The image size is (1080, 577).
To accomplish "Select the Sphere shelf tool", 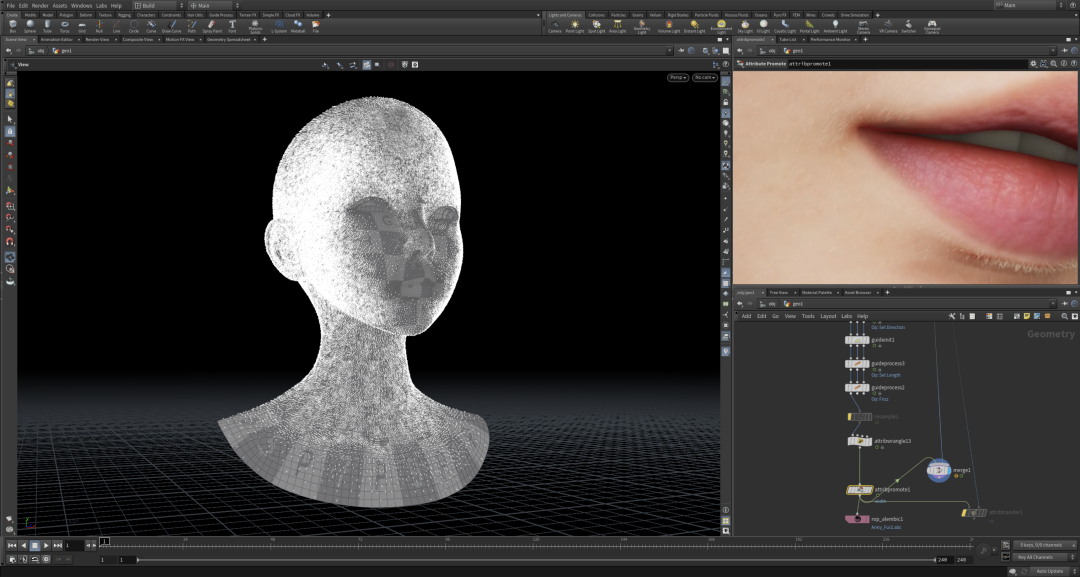I will coord(30,26).
